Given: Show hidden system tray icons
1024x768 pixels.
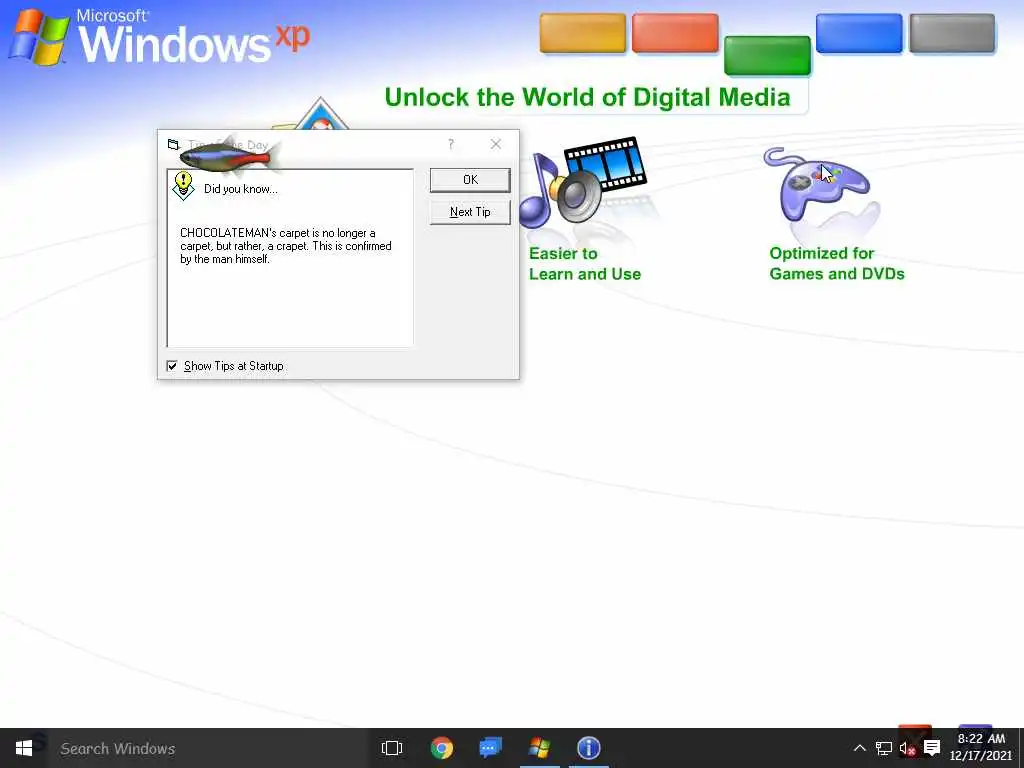Looking at the screenshot, I should (859, 748).
